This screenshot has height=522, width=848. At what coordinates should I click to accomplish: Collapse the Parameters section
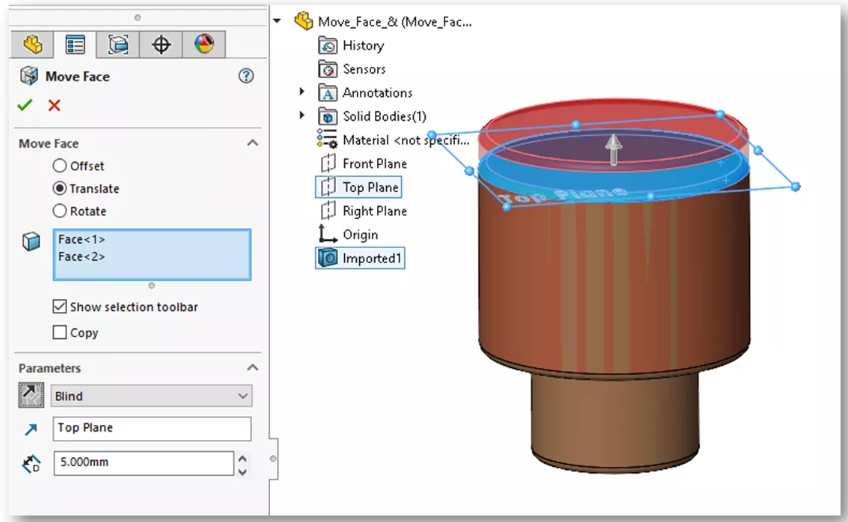(253, 367)
